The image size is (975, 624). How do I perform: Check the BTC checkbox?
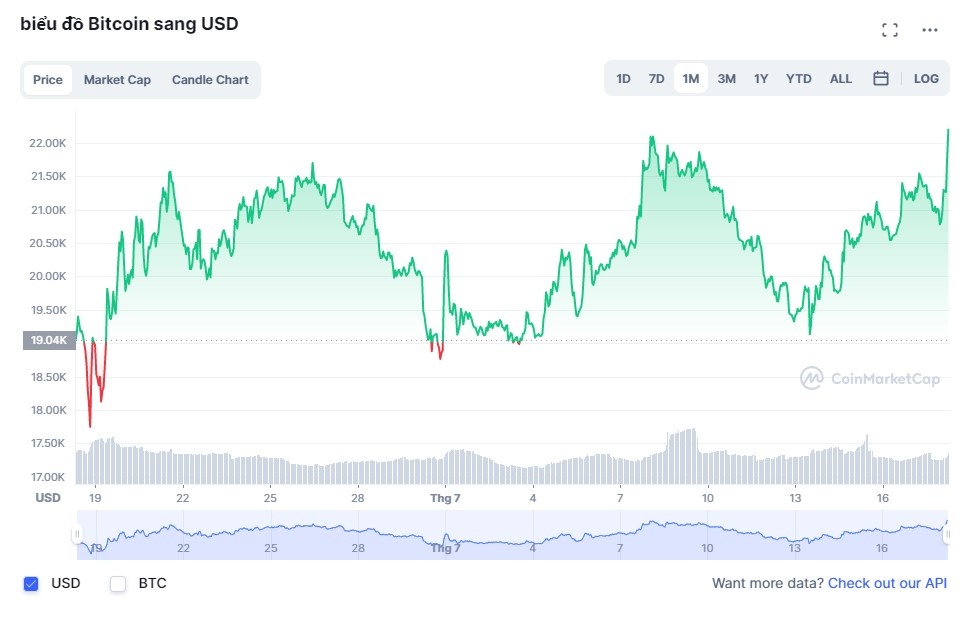point(116,583)
